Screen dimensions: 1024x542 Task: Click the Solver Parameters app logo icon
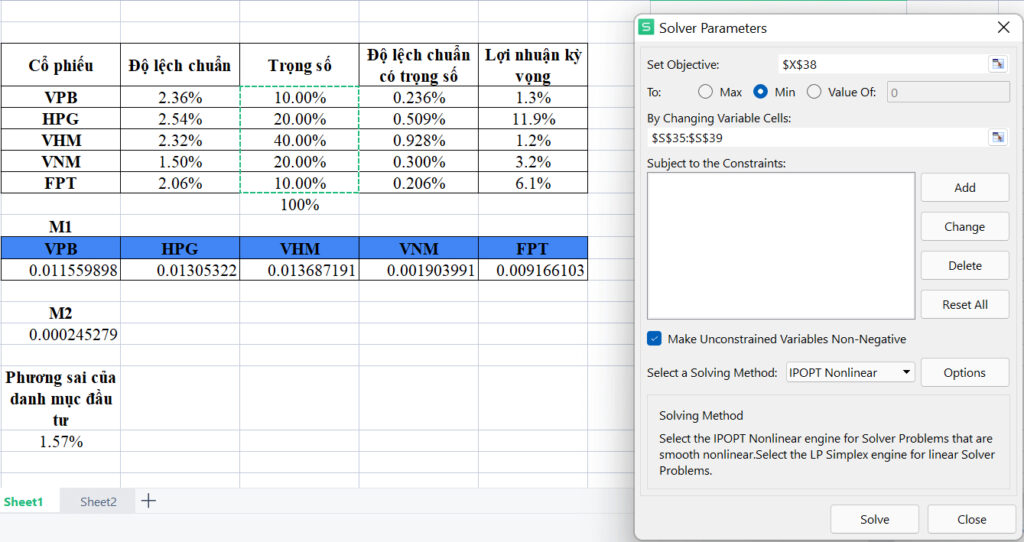(x=646, y=27)
